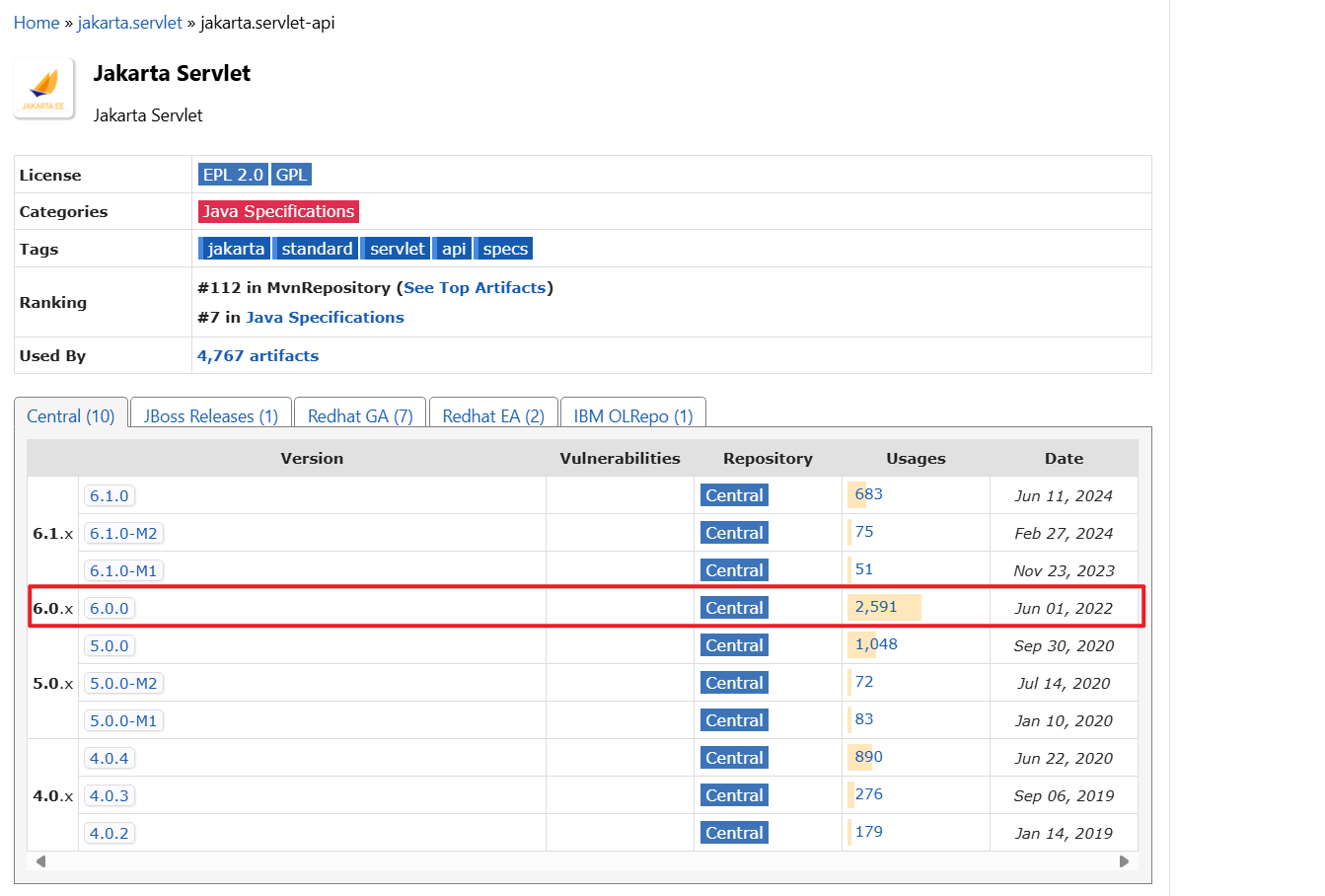Open the 72 usages link
Viewport: 1325px width, 896px height.
tap(864, 682)
